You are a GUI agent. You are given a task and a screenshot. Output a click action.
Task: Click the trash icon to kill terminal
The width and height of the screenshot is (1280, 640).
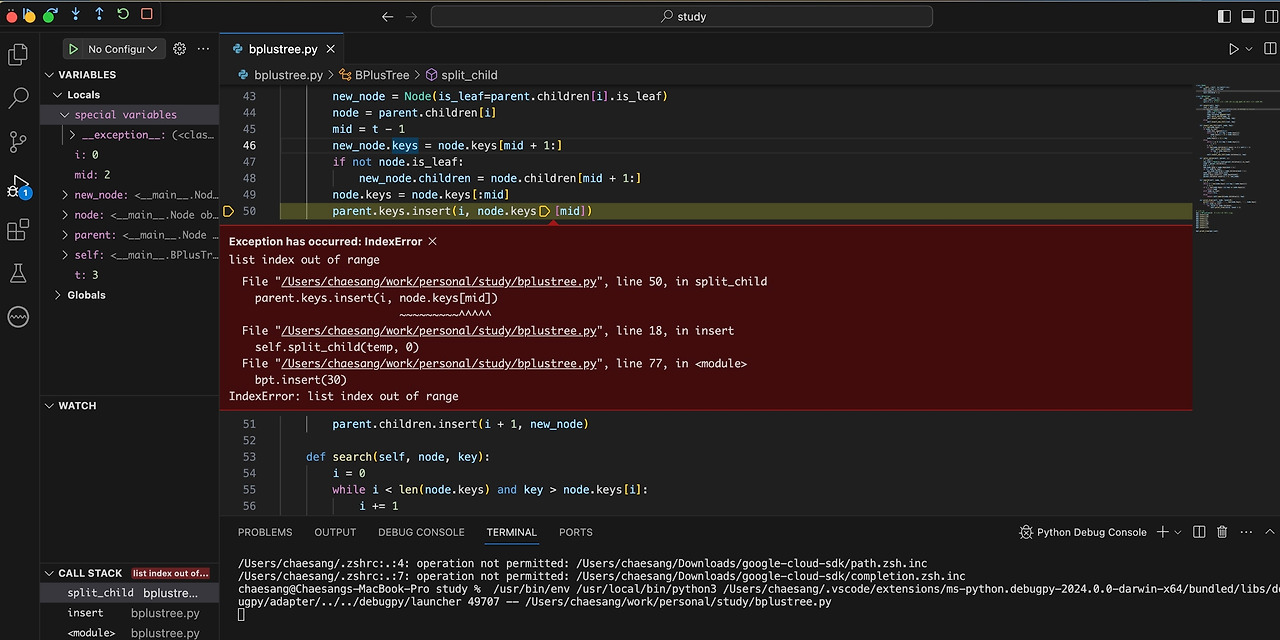1221,532
